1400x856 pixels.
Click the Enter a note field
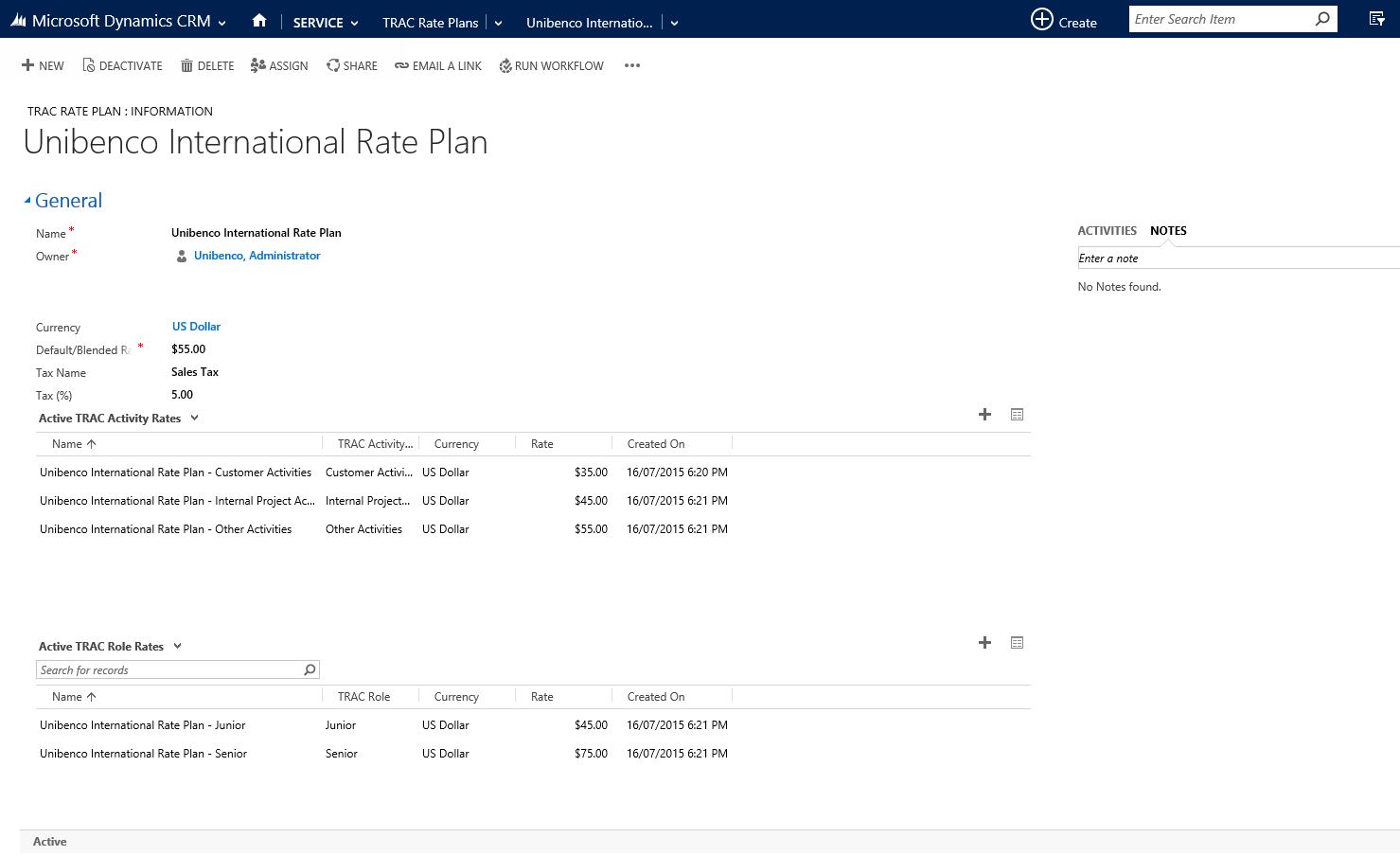1238,258
